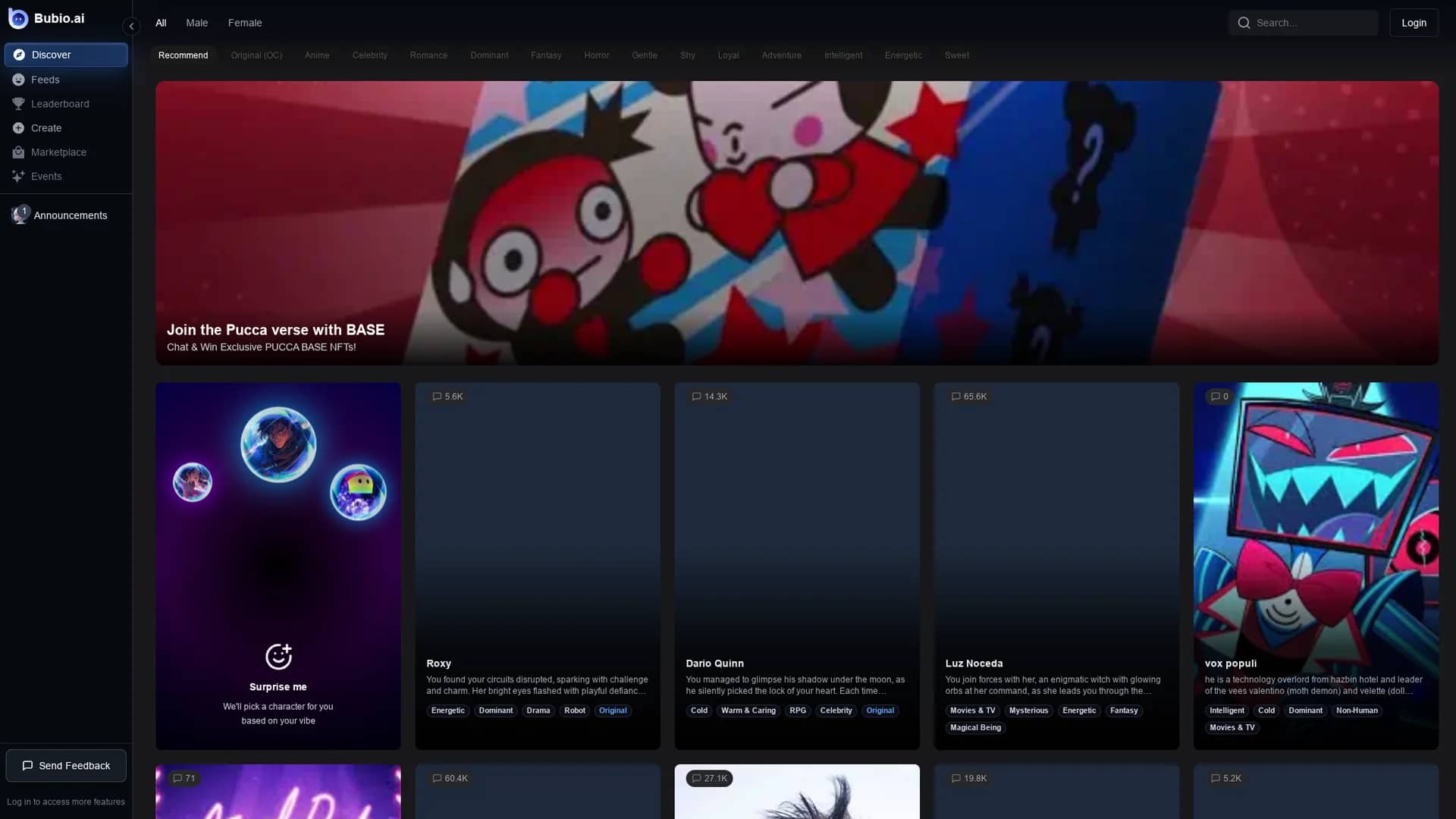Click the 65.6K chat count on Luz Noceda
The image size is (1456, 819).
point(969,397)
